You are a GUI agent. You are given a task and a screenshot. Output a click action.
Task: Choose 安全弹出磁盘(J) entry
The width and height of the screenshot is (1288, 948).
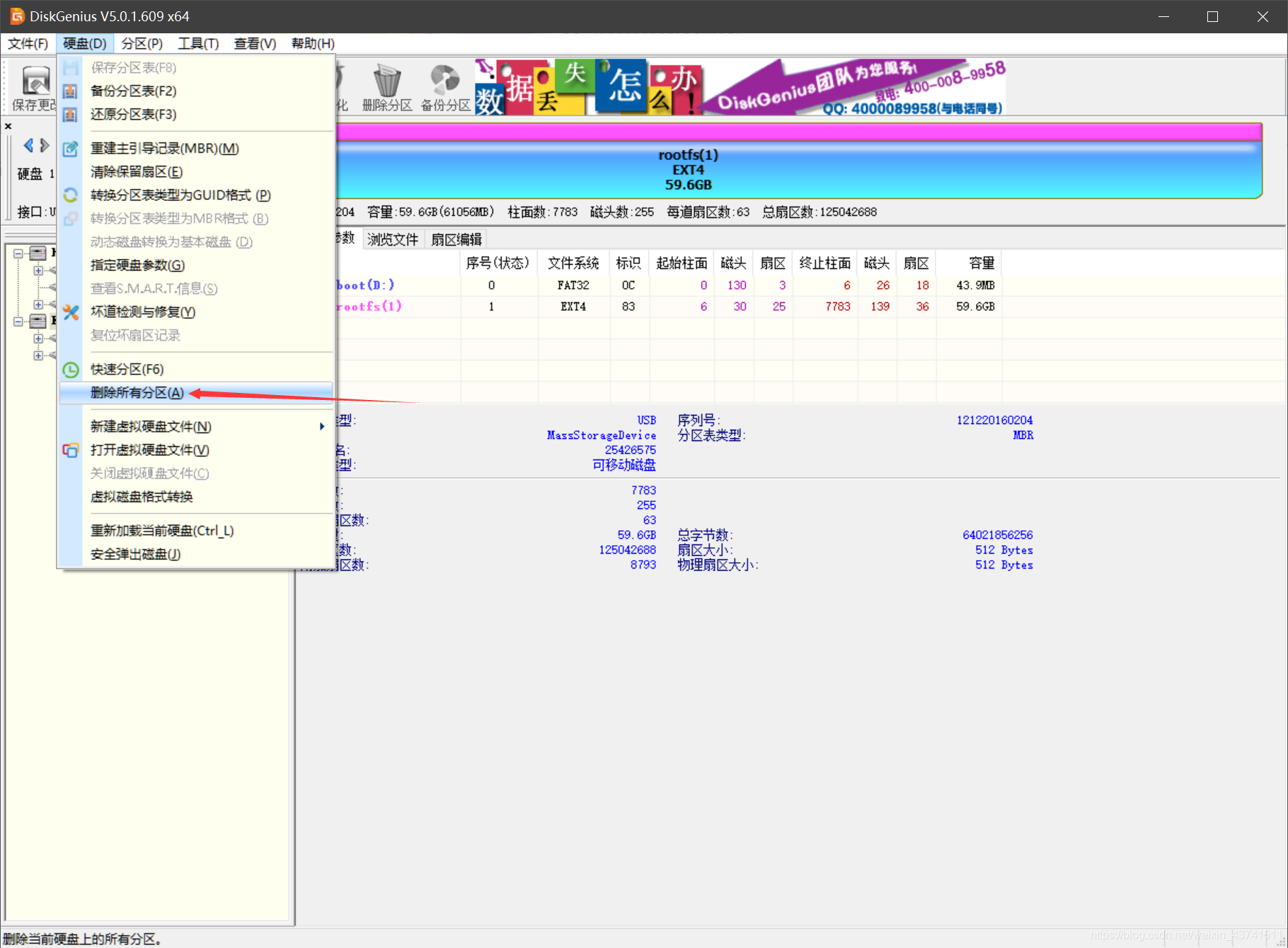pos(196,554)
